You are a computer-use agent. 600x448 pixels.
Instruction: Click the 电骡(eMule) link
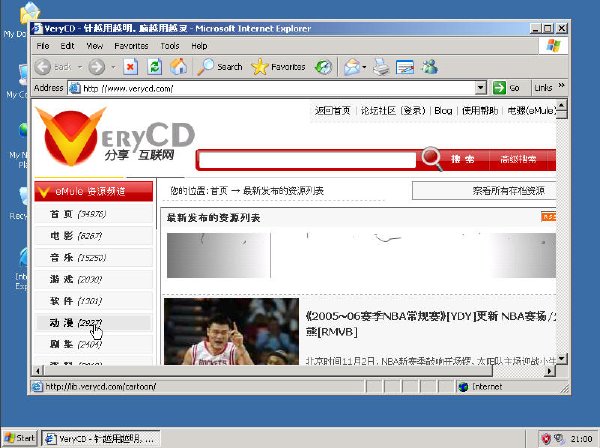532,111
